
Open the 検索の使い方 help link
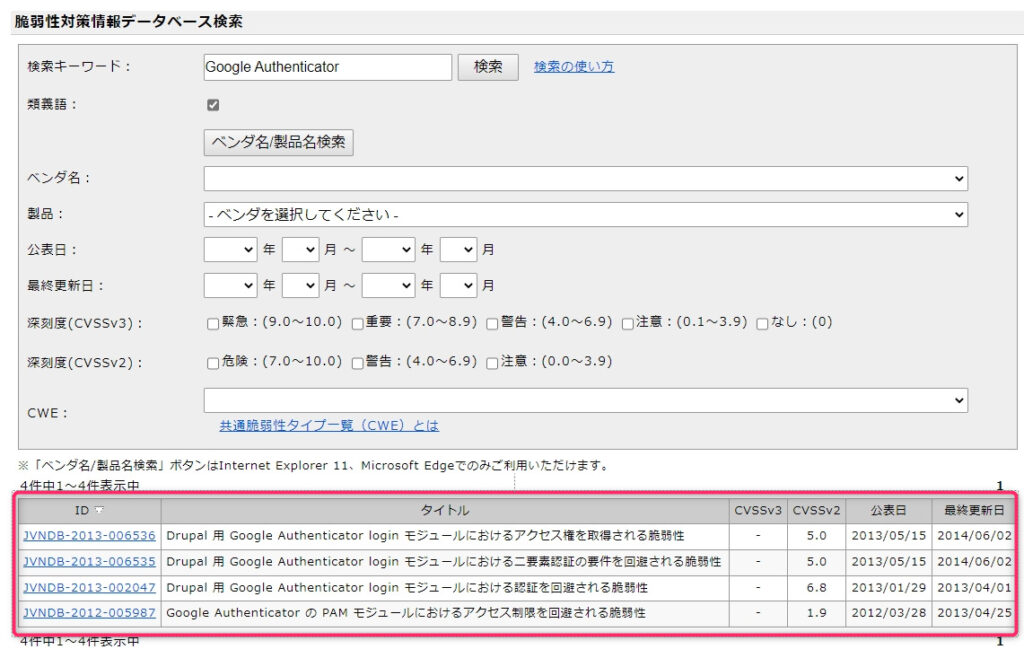573,67
